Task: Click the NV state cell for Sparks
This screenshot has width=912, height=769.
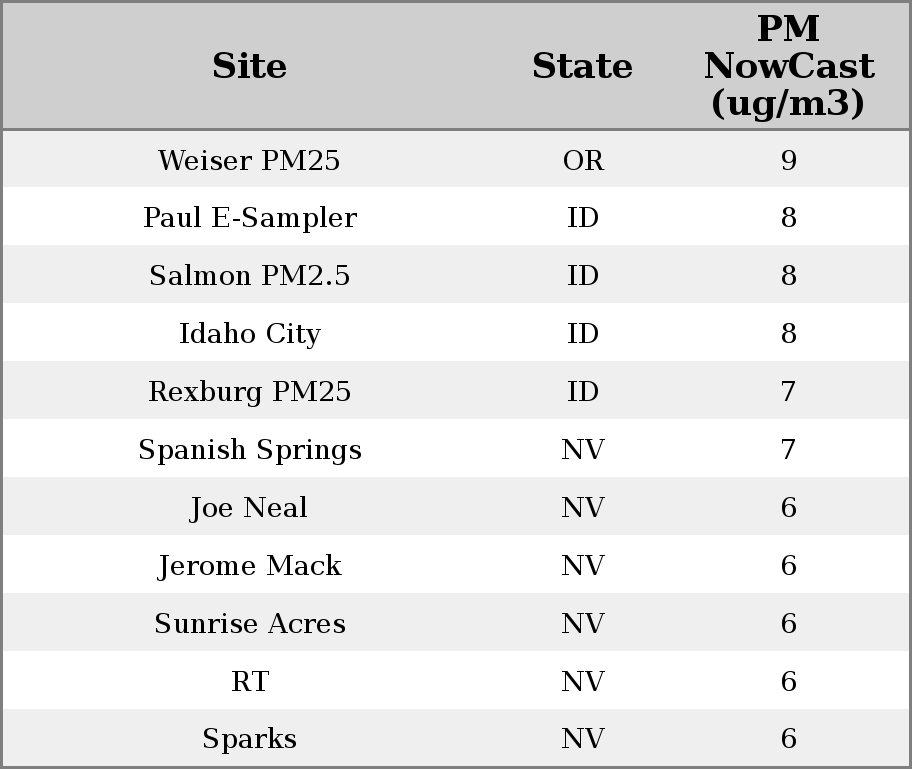Action: click(x=582, y=739)
